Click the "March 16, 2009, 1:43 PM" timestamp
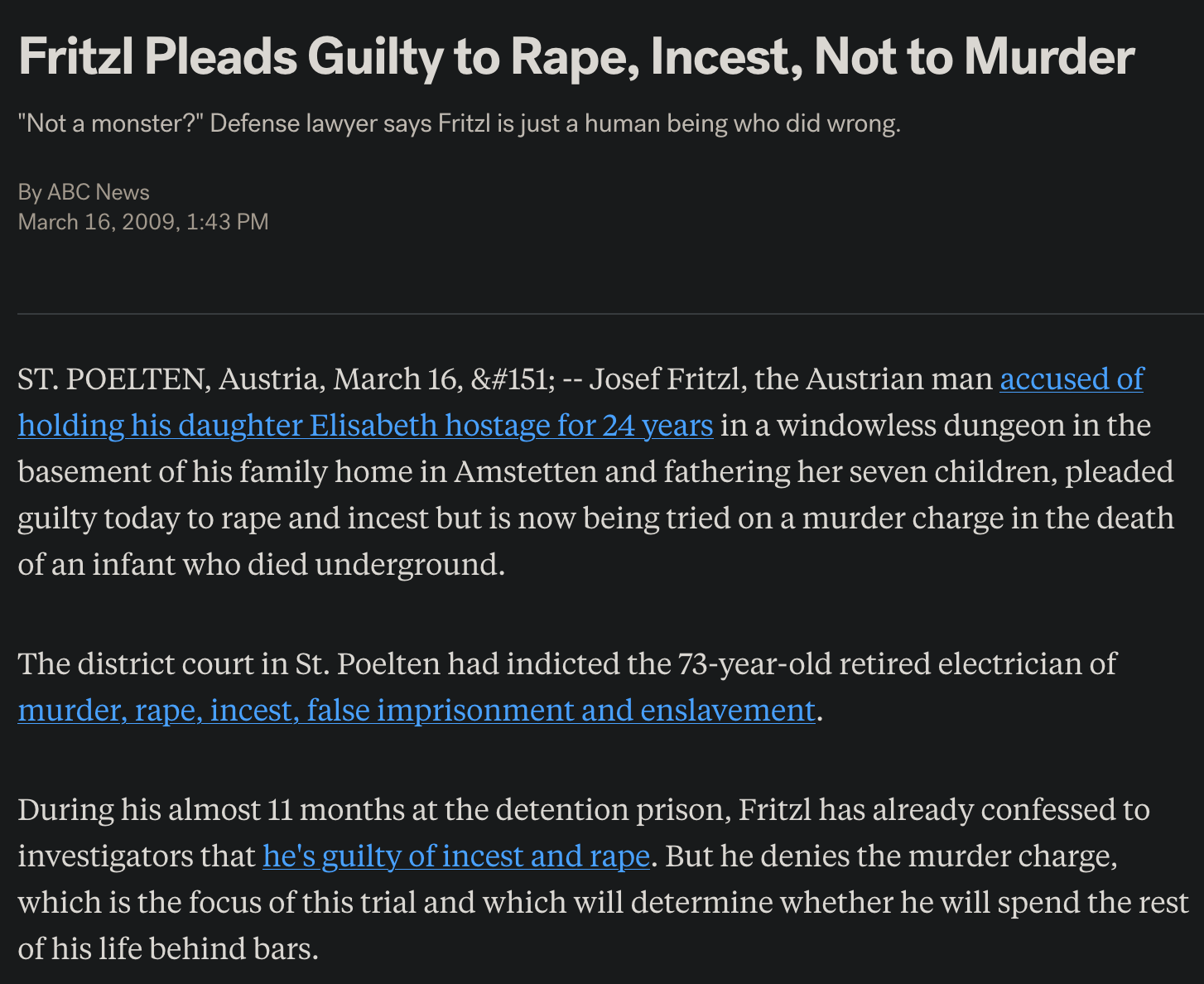 (143, 222)
